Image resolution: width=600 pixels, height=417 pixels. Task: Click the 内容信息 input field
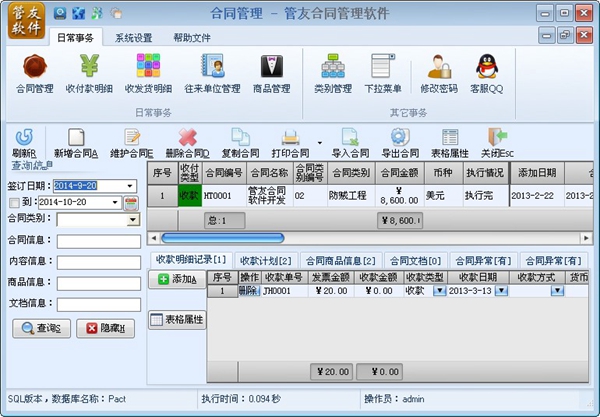99,263
